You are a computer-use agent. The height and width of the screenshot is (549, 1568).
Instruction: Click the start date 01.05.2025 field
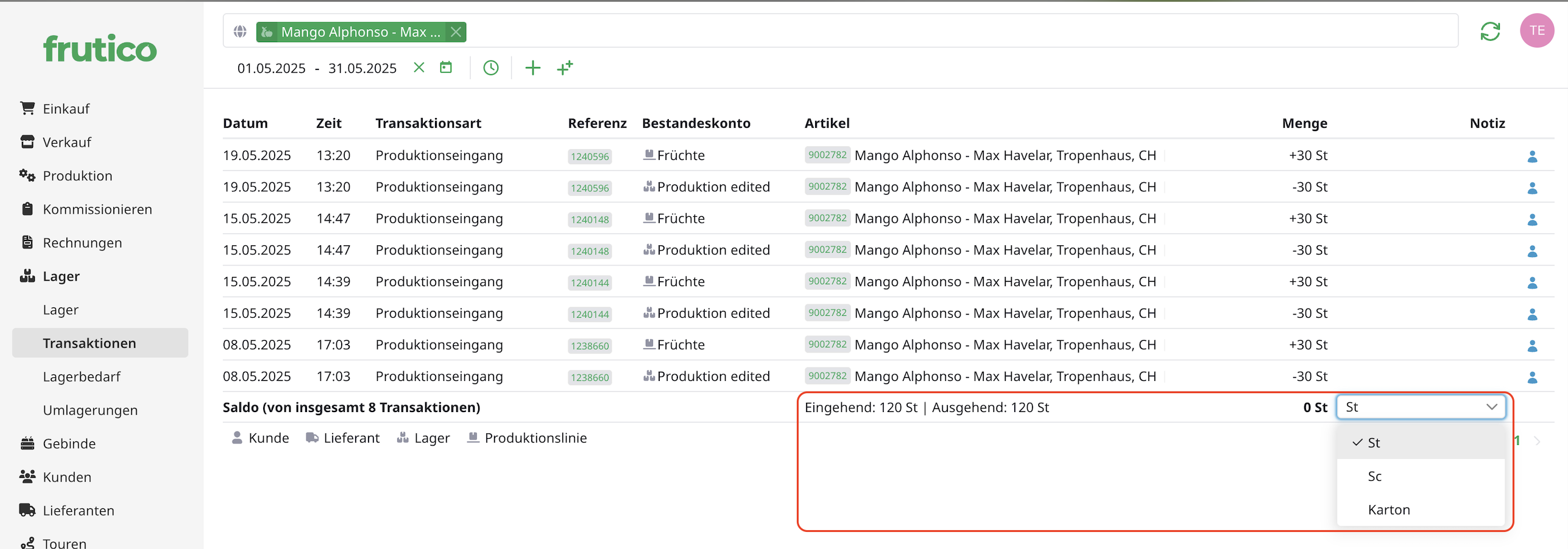point(271,68)
